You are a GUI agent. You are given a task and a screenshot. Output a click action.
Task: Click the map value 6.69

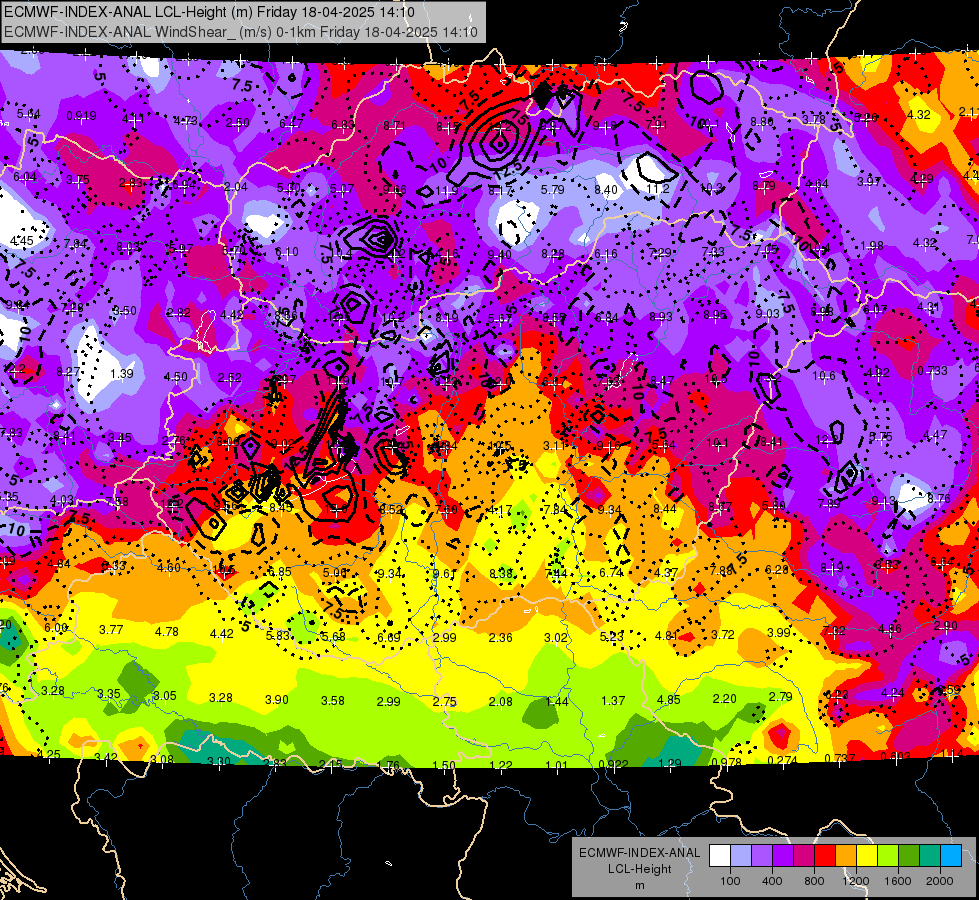pos(389,638)
